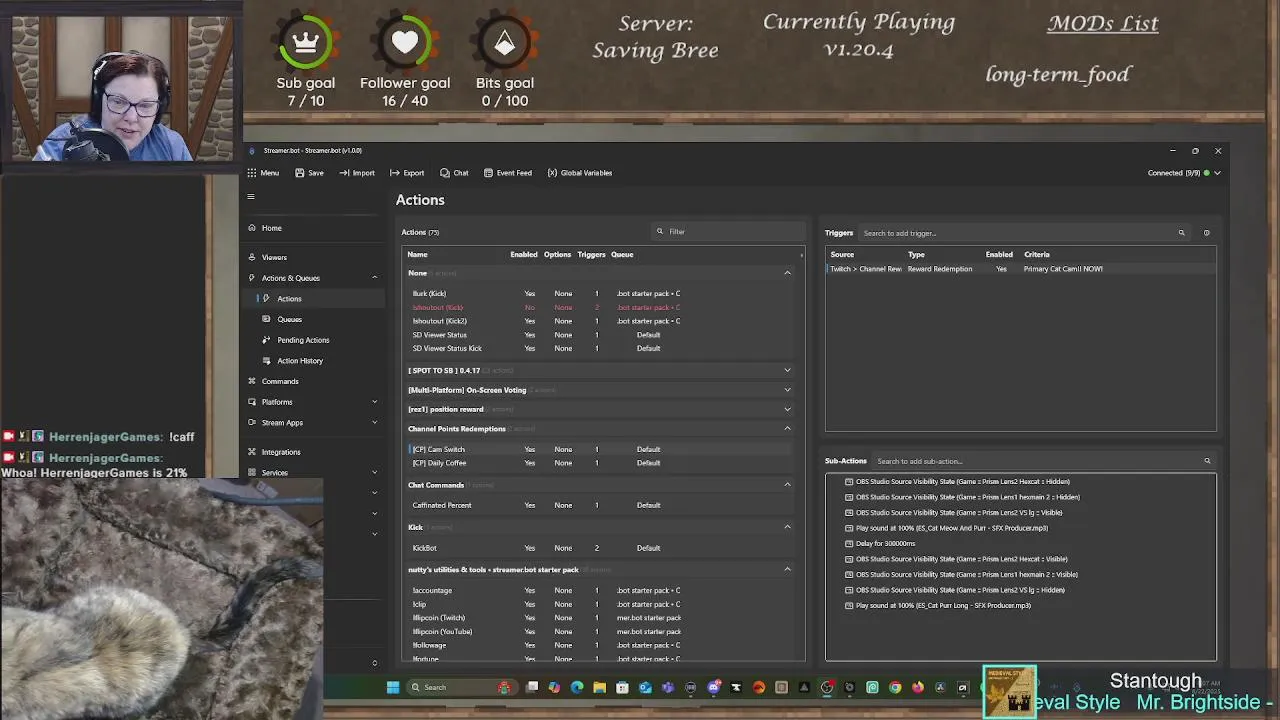1280x720 pixels.
Task: Select the Reward Redemption trigger row
Action: [x=1021, y=269]
